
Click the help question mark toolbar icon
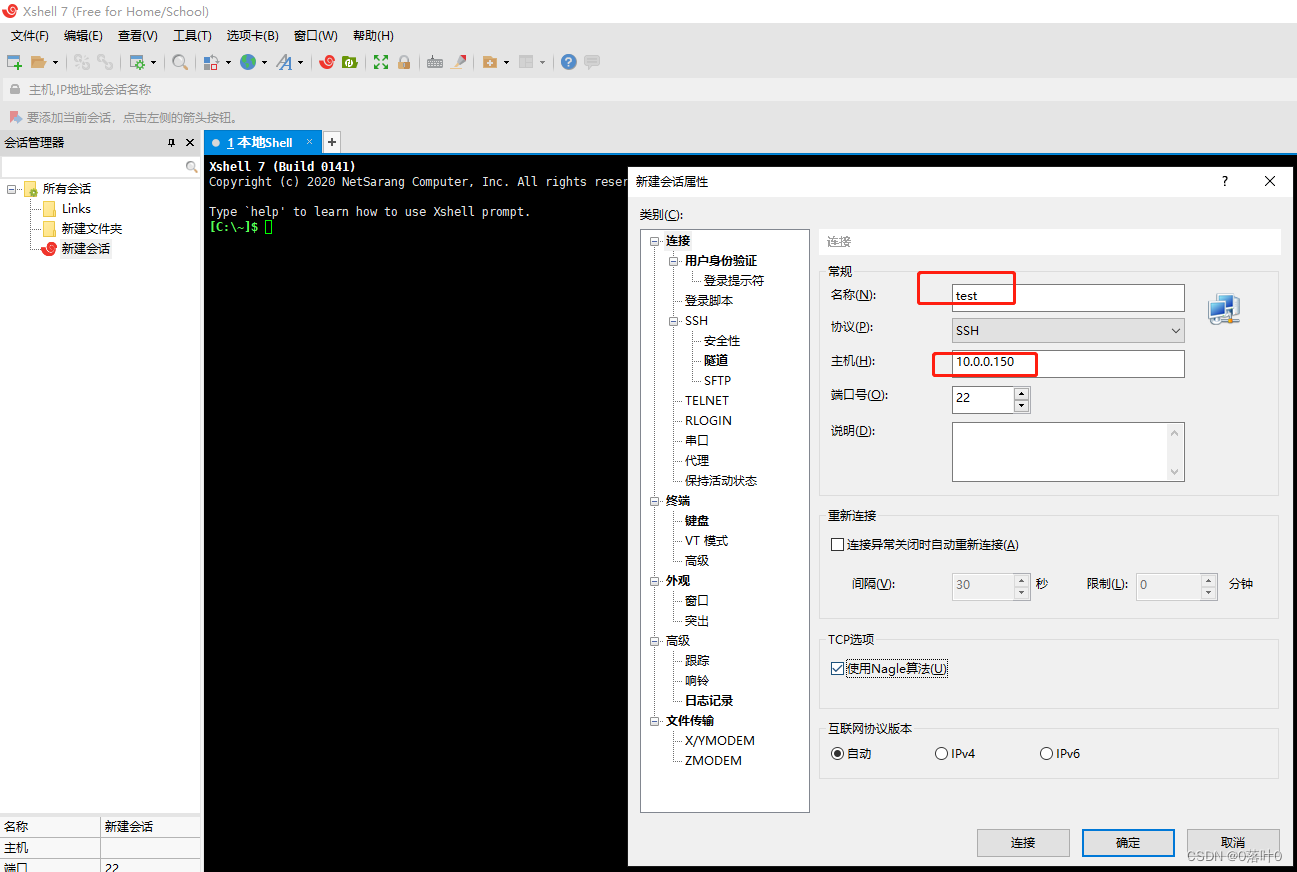coord(569,62)
